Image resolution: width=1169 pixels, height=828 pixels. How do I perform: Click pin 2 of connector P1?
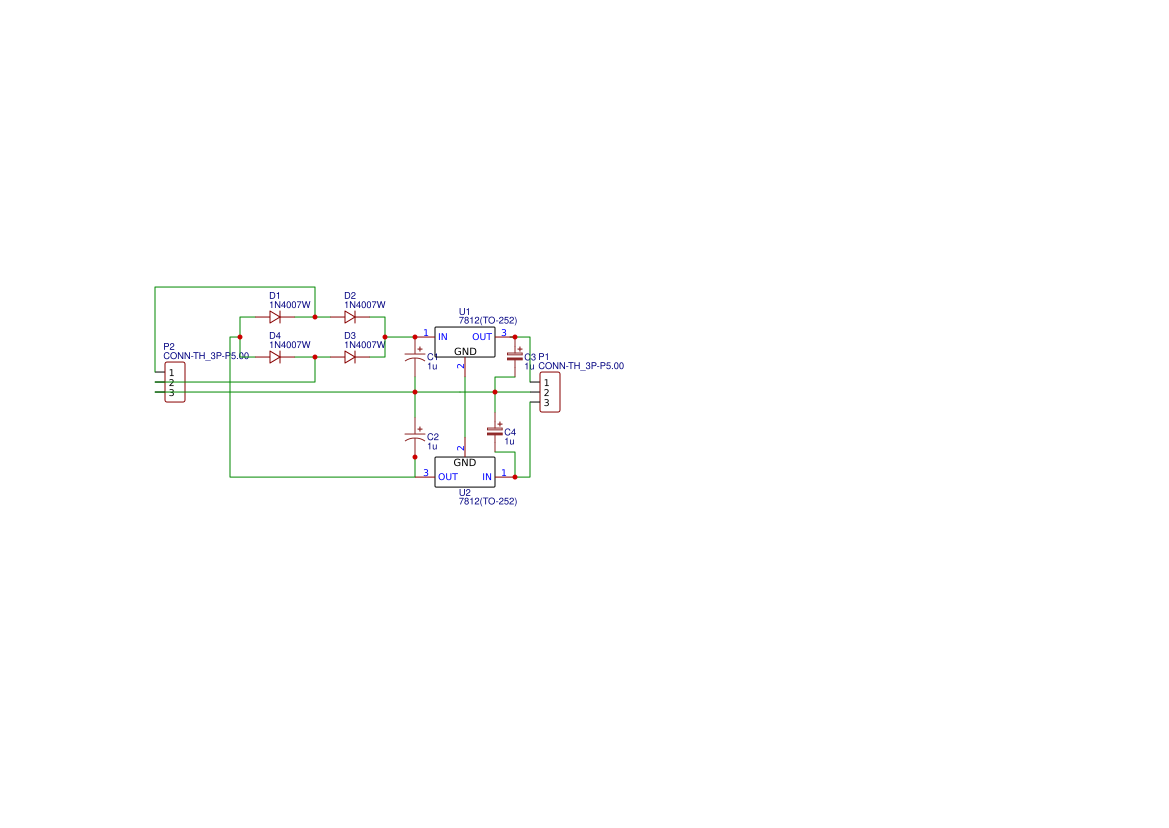click(546, 393)
